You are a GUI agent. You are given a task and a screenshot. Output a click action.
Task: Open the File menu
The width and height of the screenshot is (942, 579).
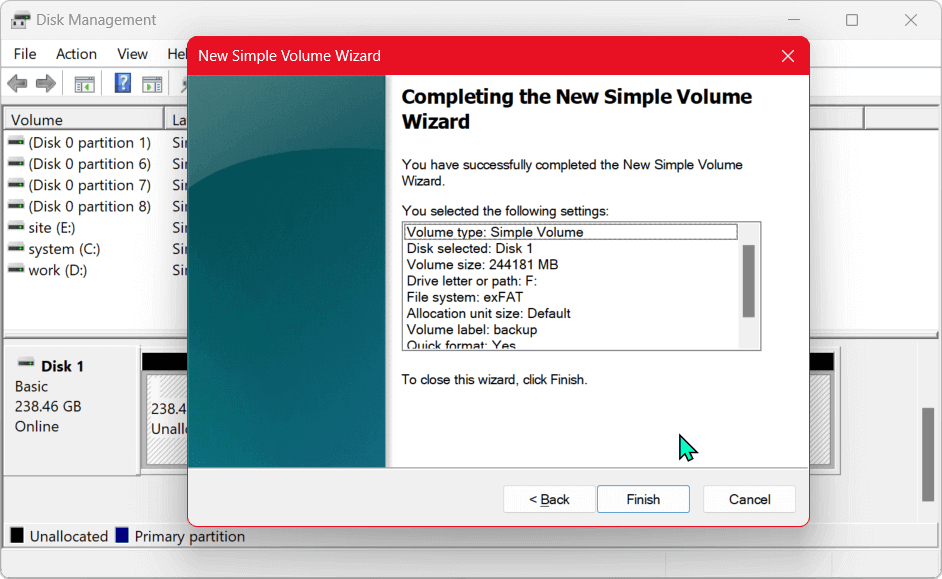[24, 54]
